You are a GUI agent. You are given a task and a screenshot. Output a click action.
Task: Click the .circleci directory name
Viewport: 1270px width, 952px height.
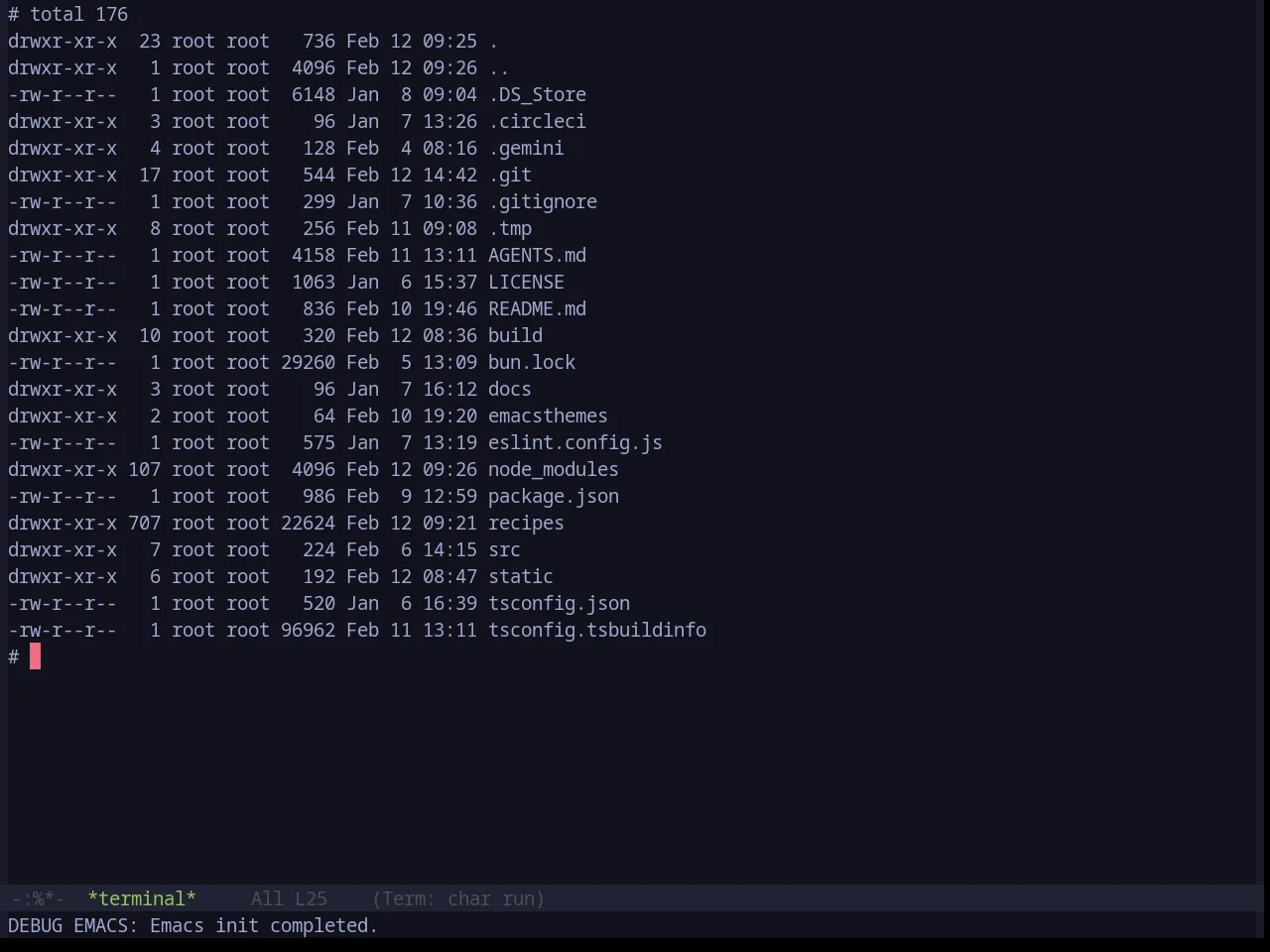pyautogui.click(x=537, y=121)
